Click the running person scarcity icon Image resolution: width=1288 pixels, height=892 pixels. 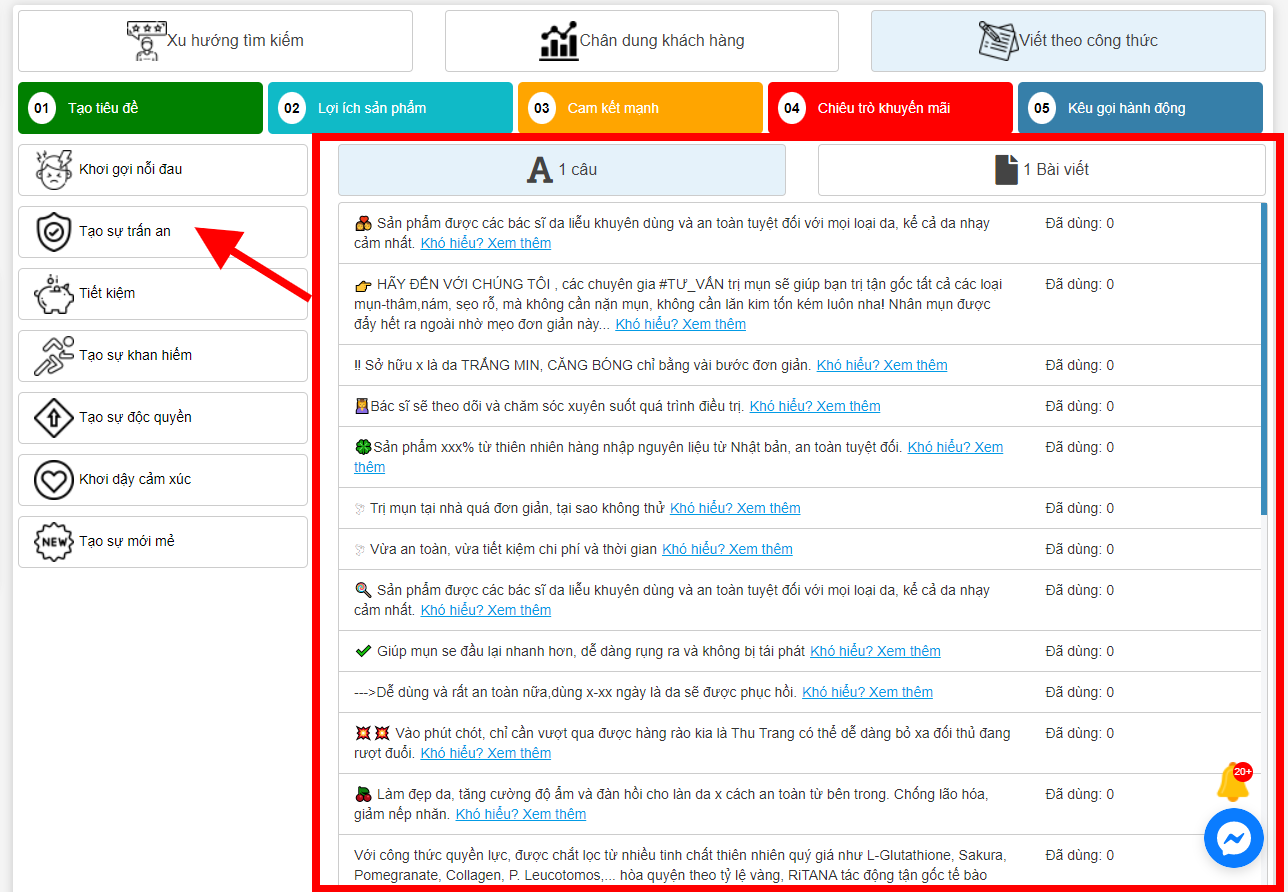pyautogui.click(x=54, y=356)
